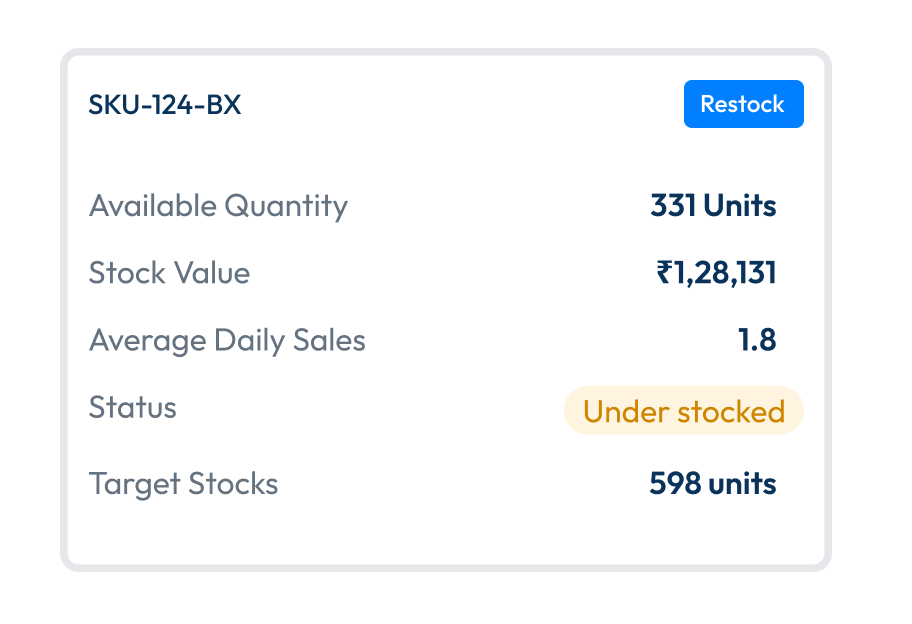Select the ₹1,28,131 stock value amount
This screenshot has width=912, height=624.
[x=716, y=273]
